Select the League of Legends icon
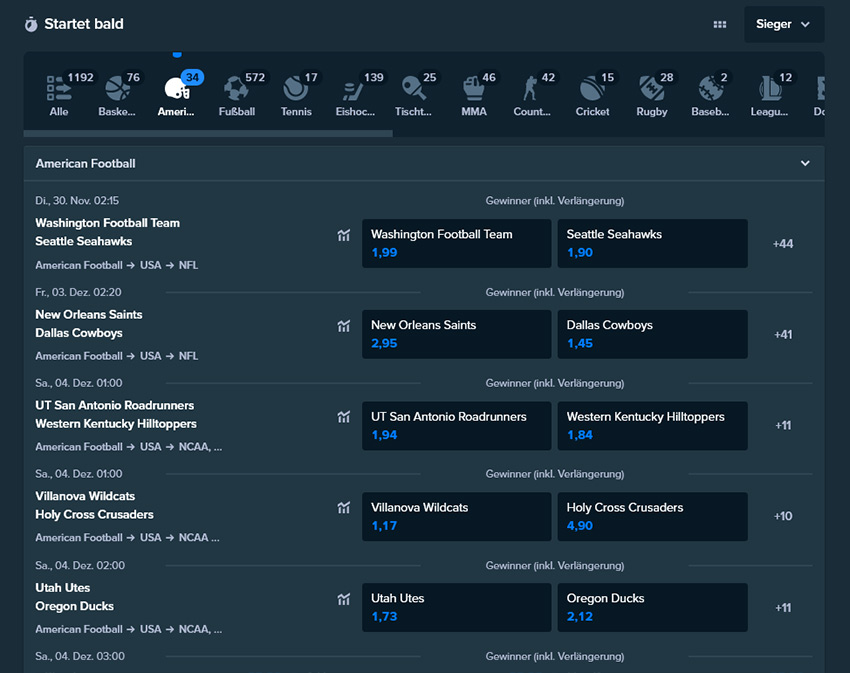This screenshot has width=850, height=673. [770, 88]
